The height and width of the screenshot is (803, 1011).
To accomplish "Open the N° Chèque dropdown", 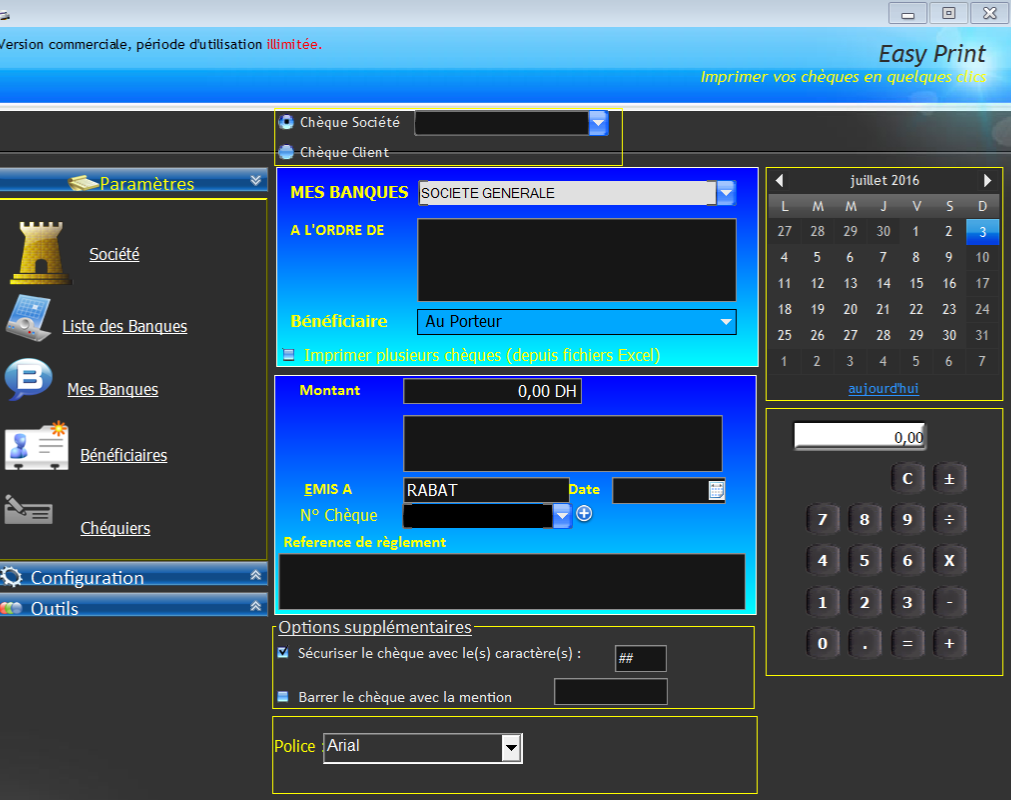I will click(x=562, y=515).
